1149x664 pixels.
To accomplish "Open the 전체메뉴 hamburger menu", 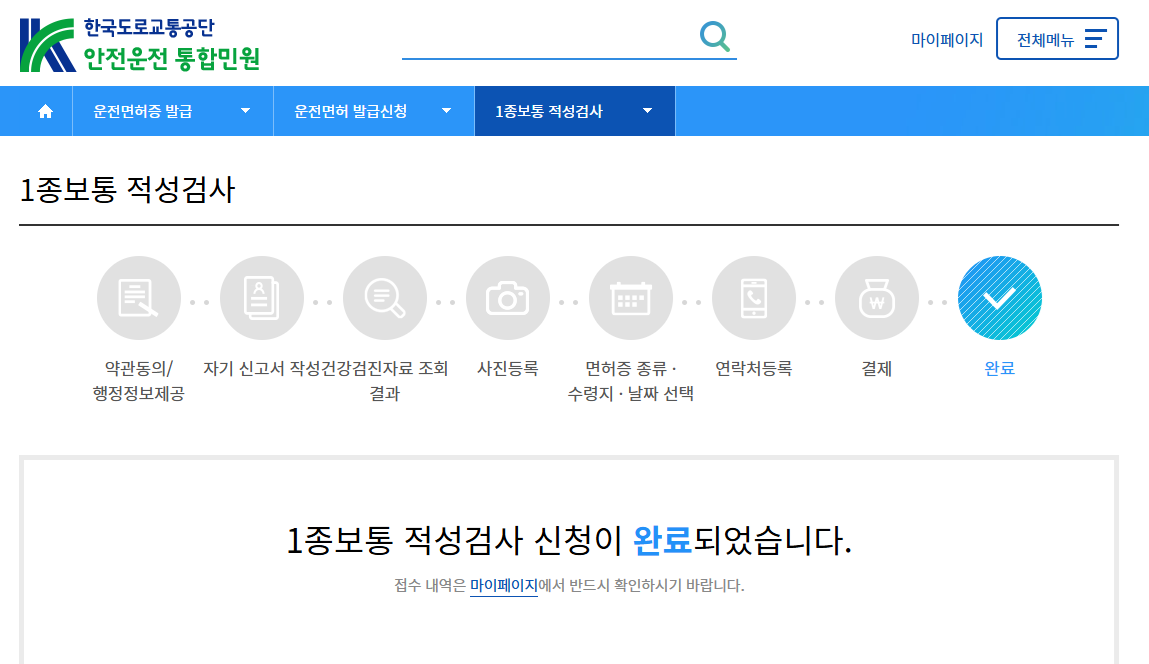I will [x=1057, y=39].
